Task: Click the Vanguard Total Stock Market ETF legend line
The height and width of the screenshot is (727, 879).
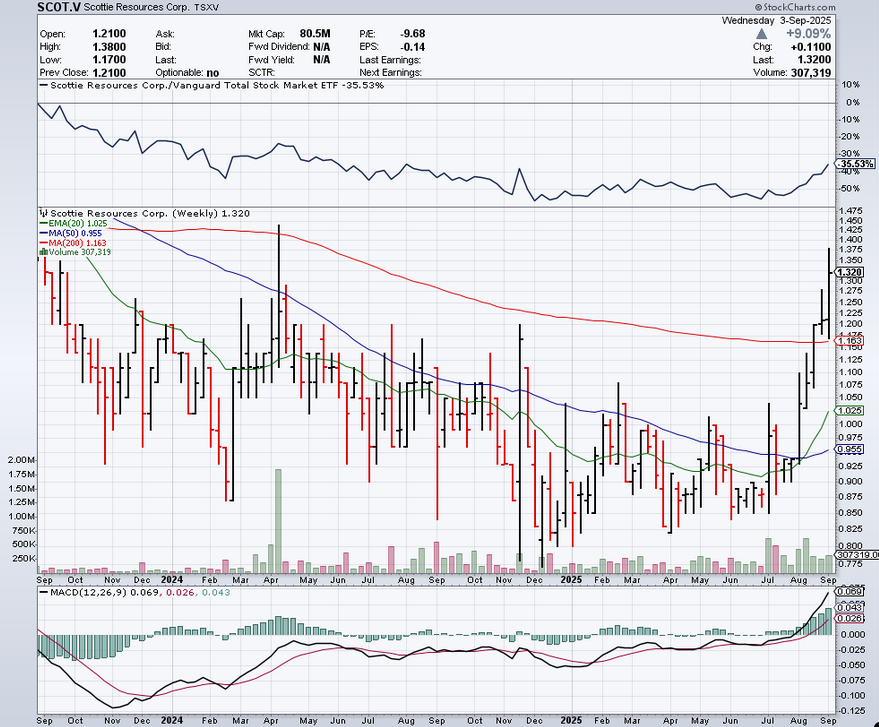Action: (x=42, y=86)
